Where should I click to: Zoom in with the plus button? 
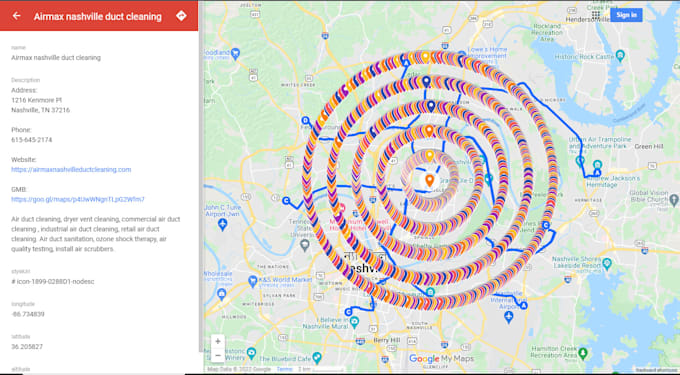click(218, 342)
